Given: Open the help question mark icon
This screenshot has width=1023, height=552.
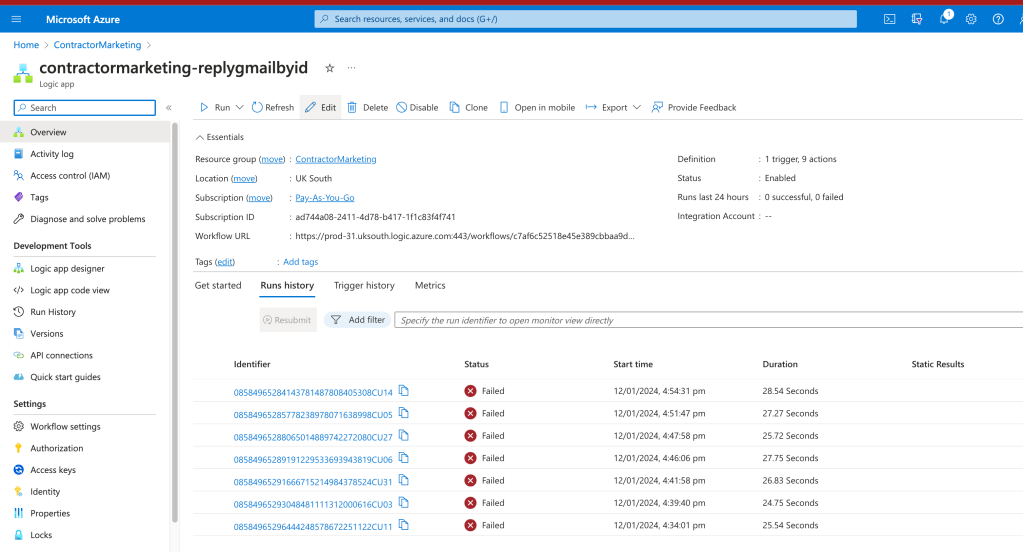Looking at the screenshot, I should click(998, 19).
